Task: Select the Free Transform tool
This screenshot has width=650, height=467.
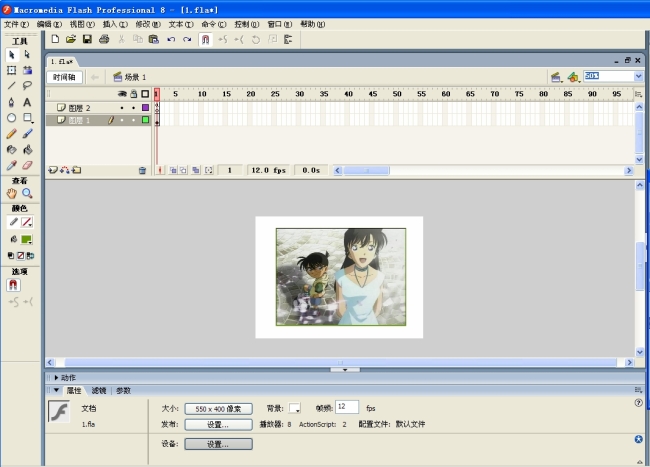Action: coord(12,70)
